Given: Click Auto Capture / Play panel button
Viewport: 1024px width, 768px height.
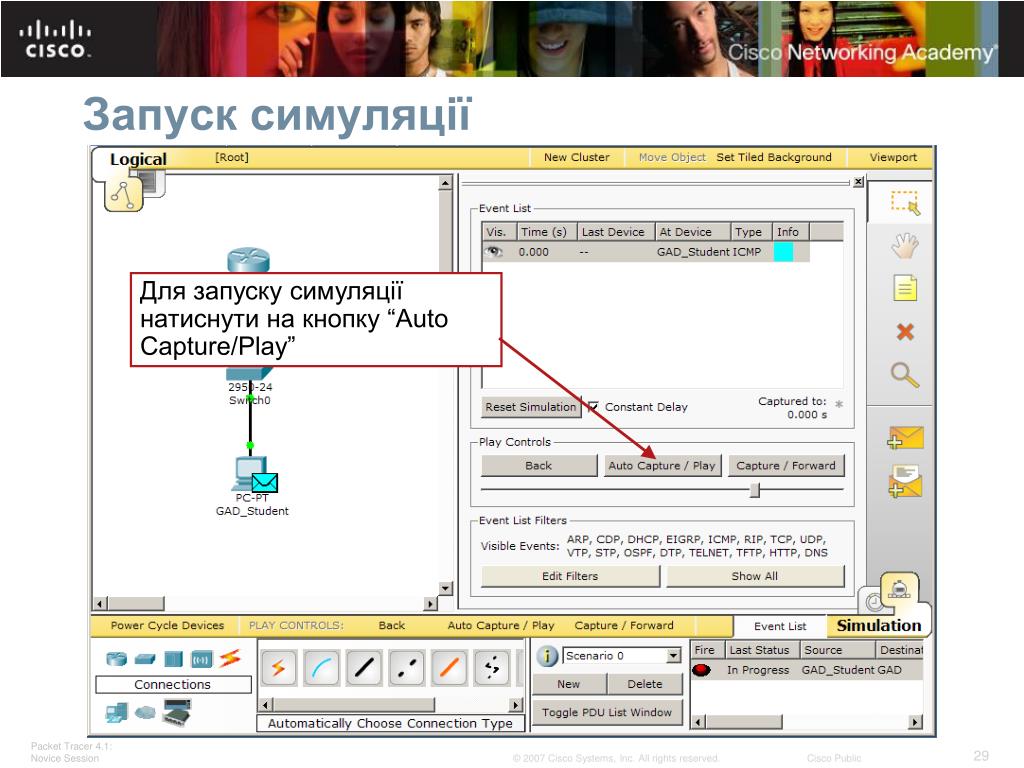Looking at the screenshot, I should pyautogui.click(x=662, y=466).
